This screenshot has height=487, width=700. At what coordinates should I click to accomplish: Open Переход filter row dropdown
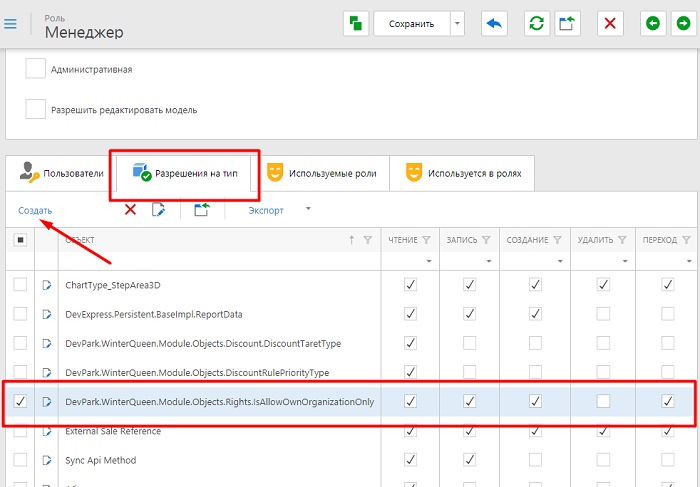(x=689, y=261)
